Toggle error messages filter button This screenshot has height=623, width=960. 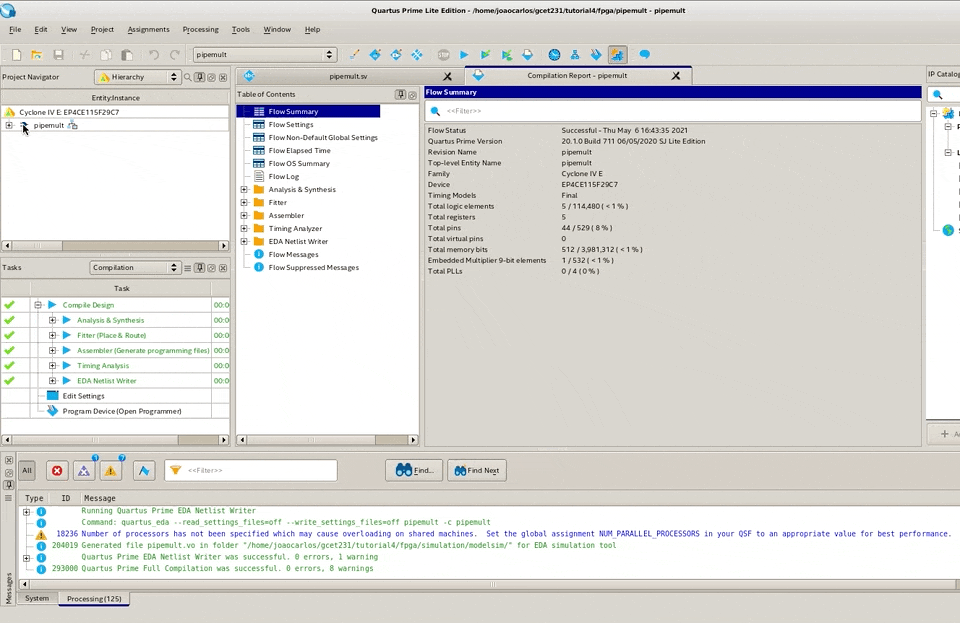57,471
